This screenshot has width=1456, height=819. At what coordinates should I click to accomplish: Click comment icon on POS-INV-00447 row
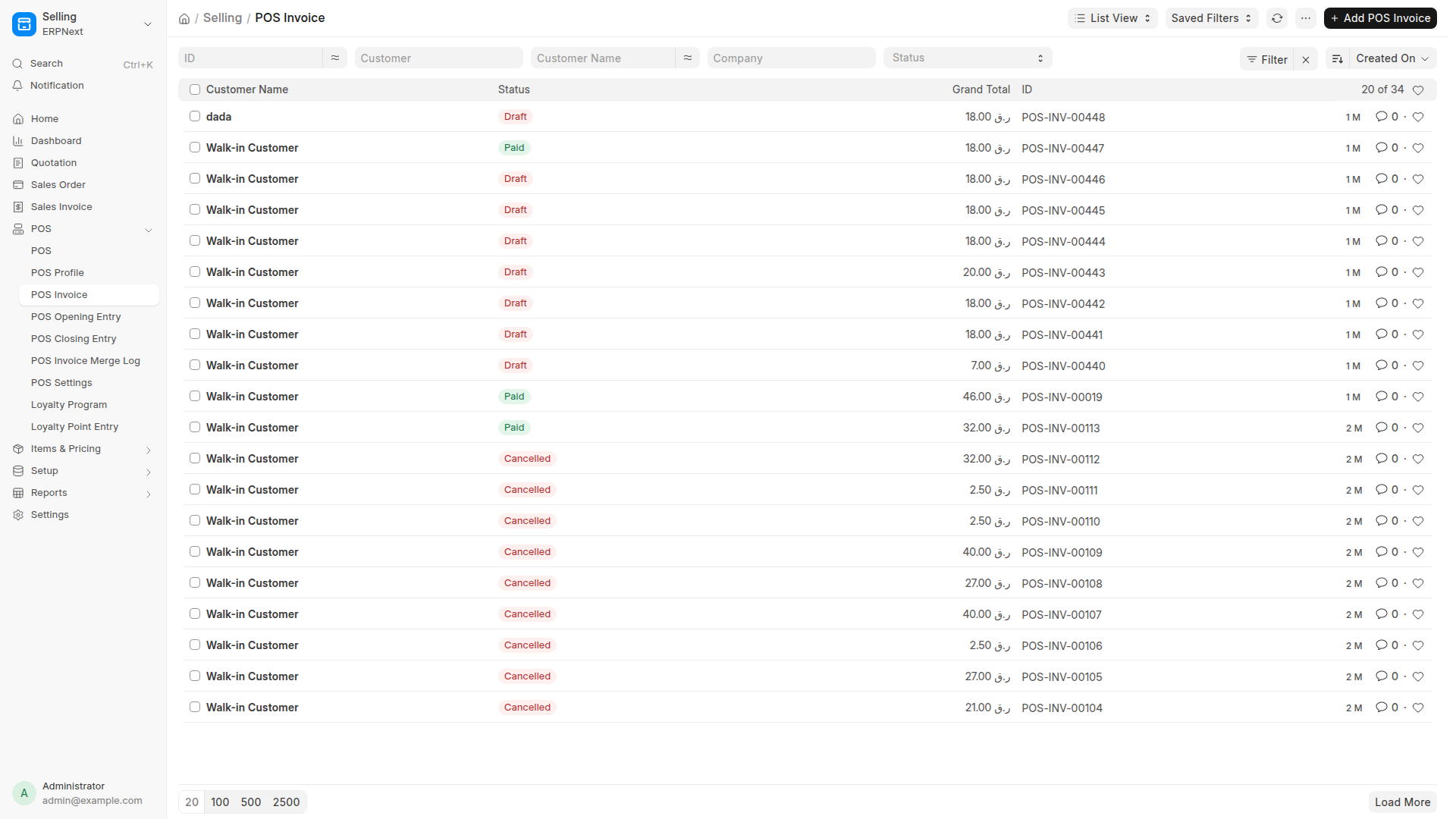coord(1382,148)
